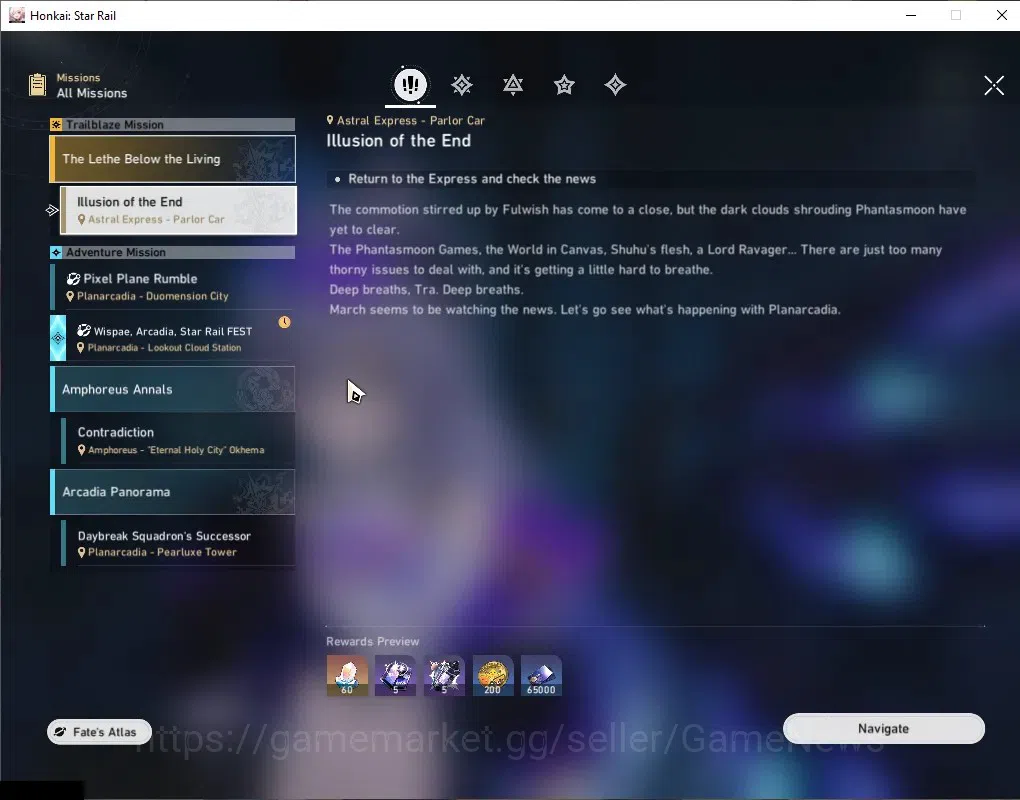Click the event icon on Wispae Star Rail FEST row

pos(83,330)
